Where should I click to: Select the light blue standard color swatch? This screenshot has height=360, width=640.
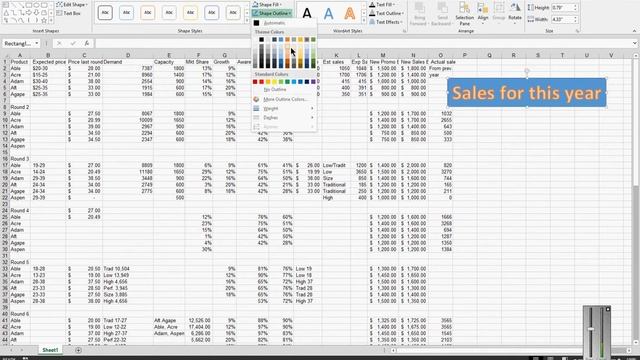(x=293, y=82)
